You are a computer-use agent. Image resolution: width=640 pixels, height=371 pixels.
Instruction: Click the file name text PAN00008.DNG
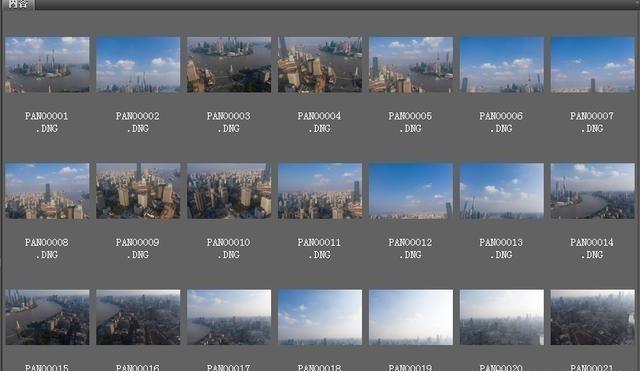47,249
